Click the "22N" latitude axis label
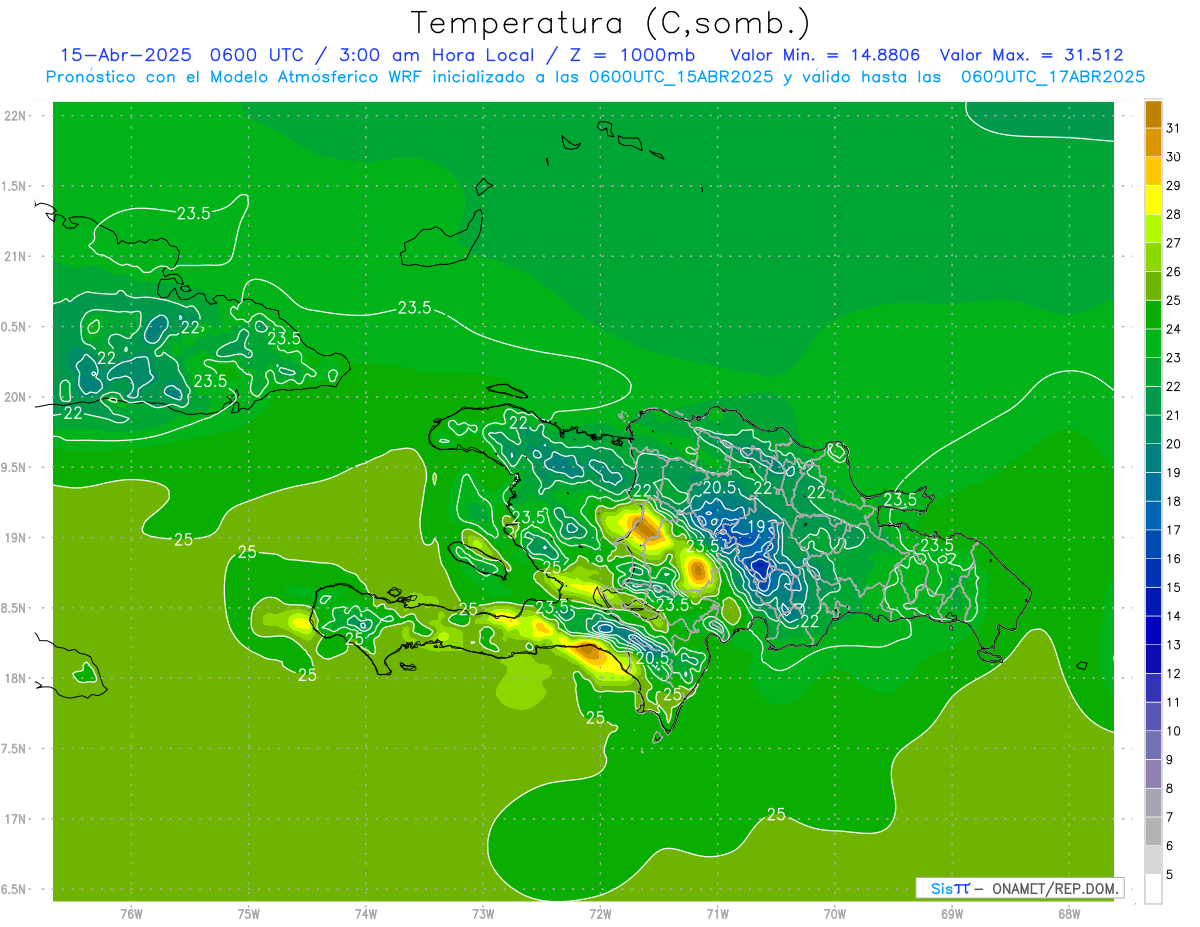 (15, 116)
